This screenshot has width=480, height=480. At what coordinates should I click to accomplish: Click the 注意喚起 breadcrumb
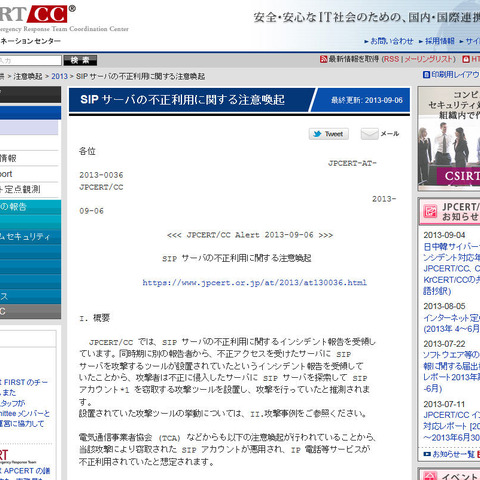click(28, 76)
